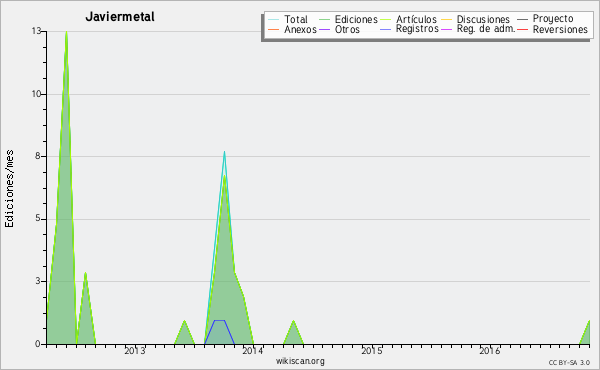This screenshot has height=370, width=600.
Task: Select the Ediciones legend entry
Action: coord(348,19)
